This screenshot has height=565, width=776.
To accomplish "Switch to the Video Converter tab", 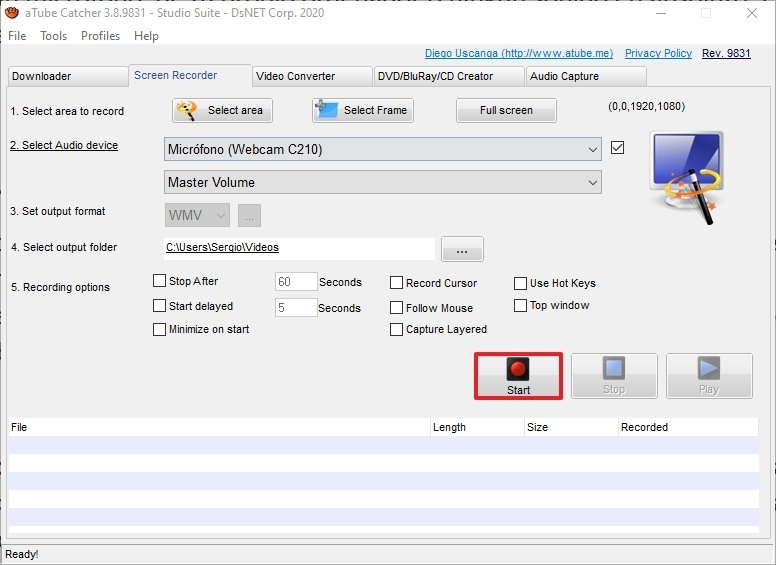I will 312,77.
